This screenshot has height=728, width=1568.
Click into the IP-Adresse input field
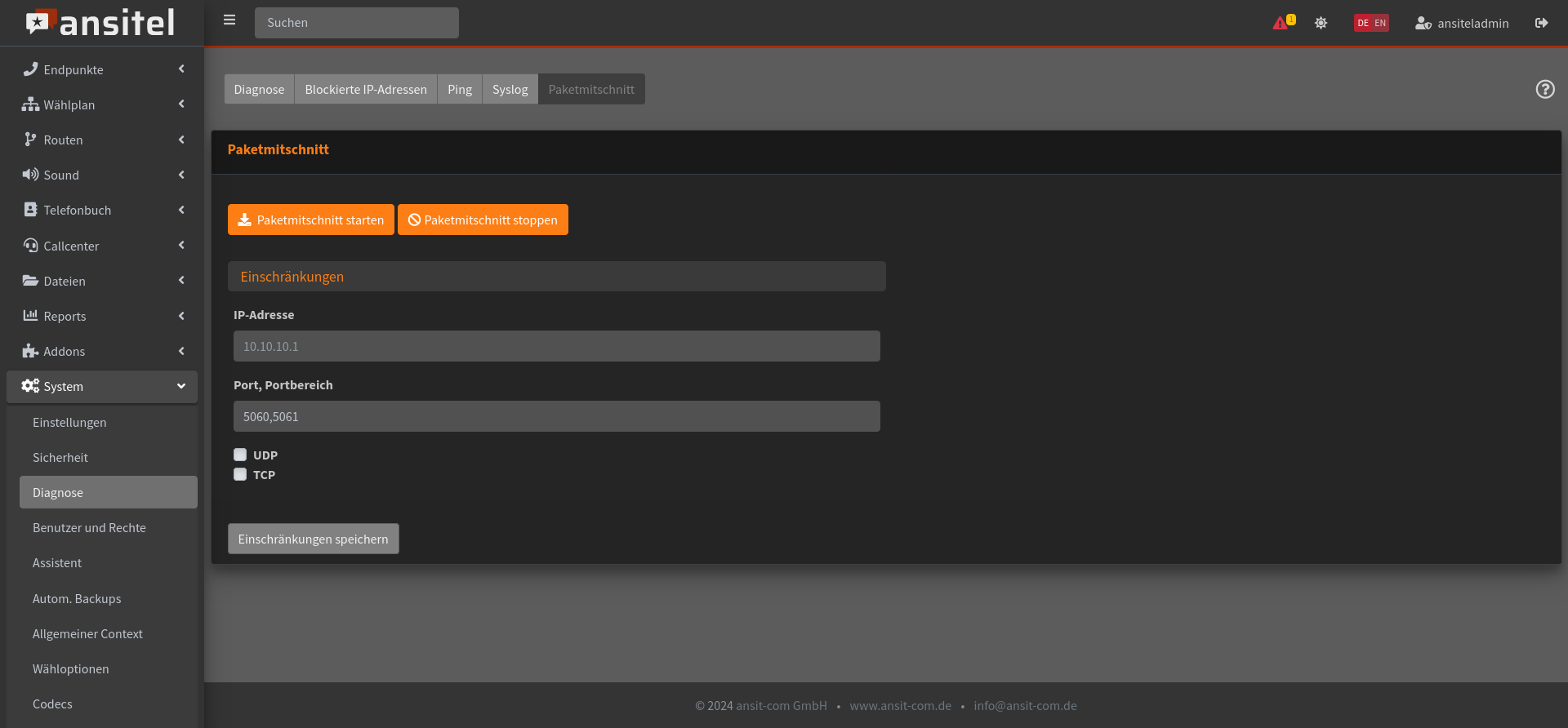(556, 346)
